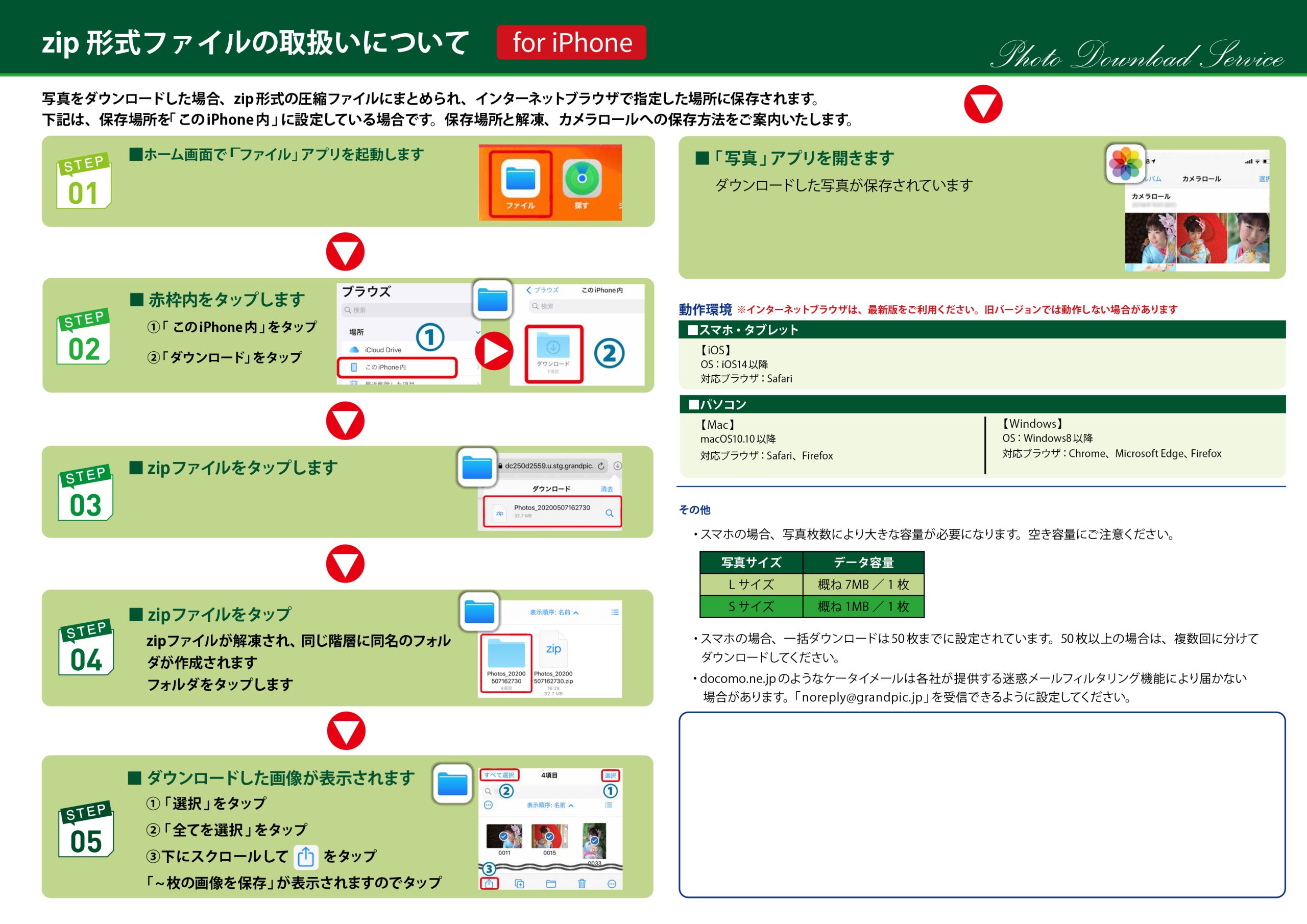Viewport: 1307px width, 924px height.
Task: Click the 'S サイズ' table cell
Action: click(x=752, y=607)
